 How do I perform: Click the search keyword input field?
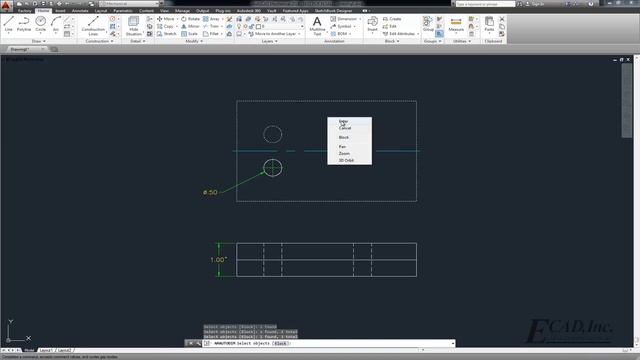485,4
